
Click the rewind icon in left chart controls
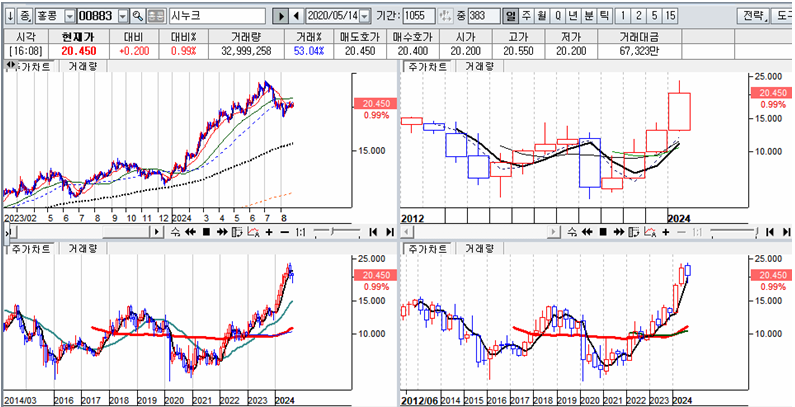click(x=188, y=232)
